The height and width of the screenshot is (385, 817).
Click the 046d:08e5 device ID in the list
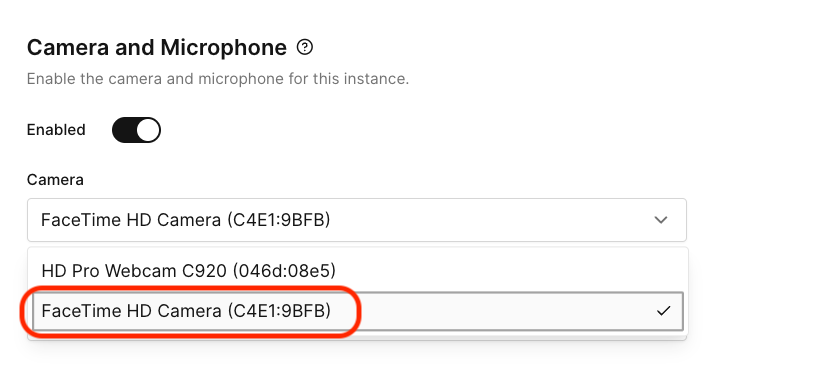tap(284, 271)
